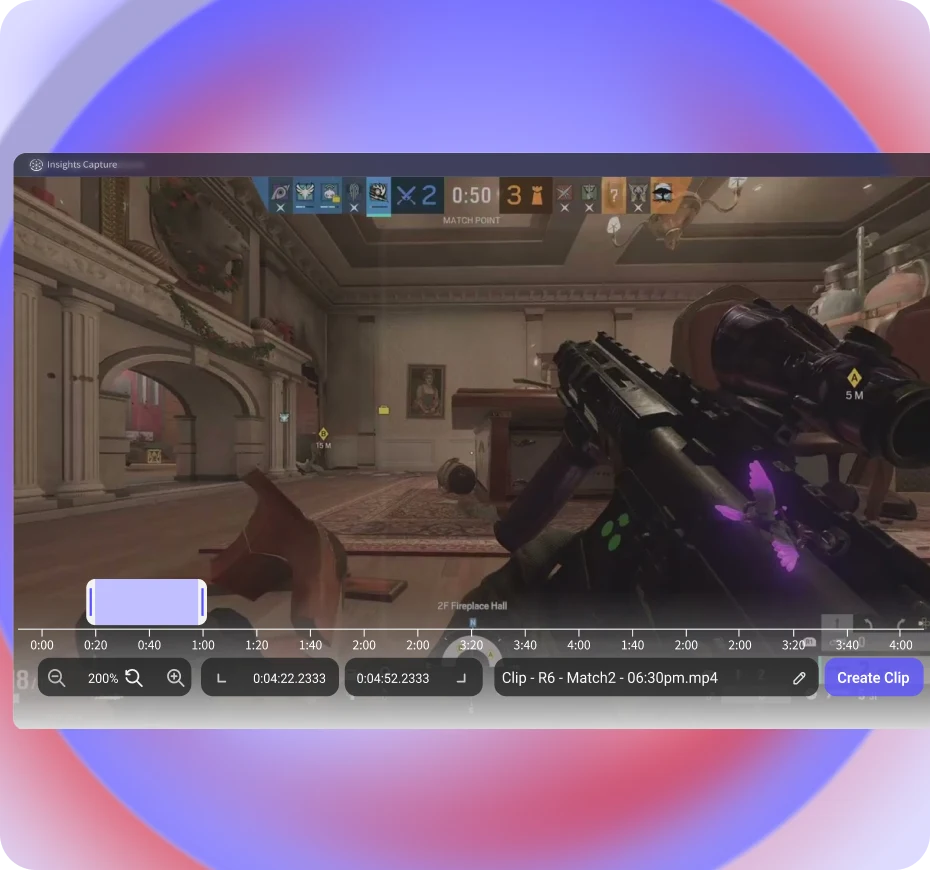The width and height of the screenshot is (930, 870).
Task: Click the right handle of the clip selection
Action: (x=203, y=602)
